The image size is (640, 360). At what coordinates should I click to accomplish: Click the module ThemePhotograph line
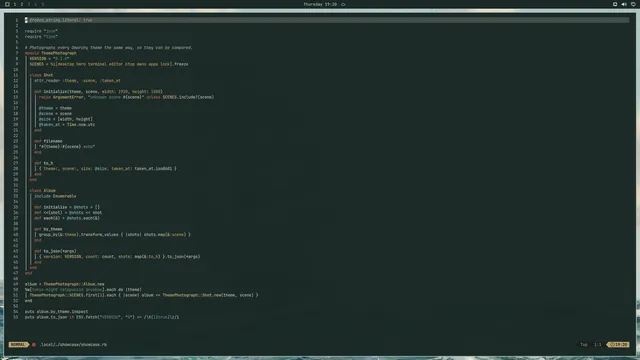[51, 53]
